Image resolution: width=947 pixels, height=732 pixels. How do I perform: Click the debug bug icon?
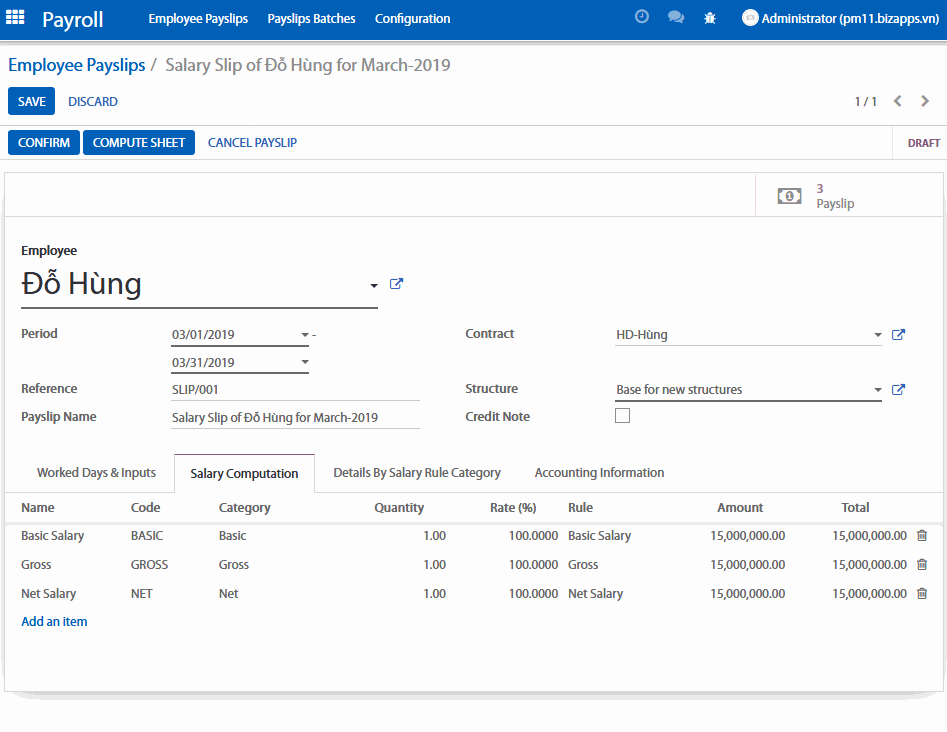(710, 18)
